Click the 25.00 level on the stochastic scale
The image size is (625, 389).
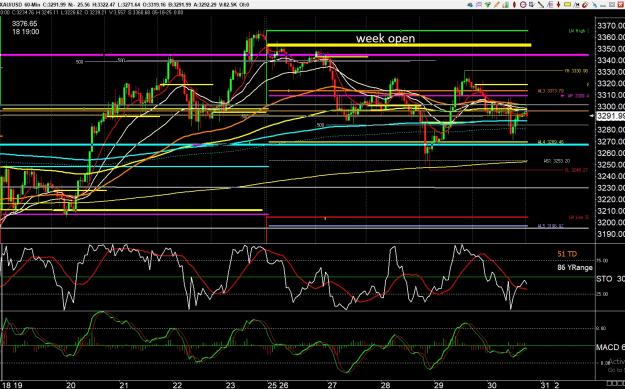click(x=602, y=294)
